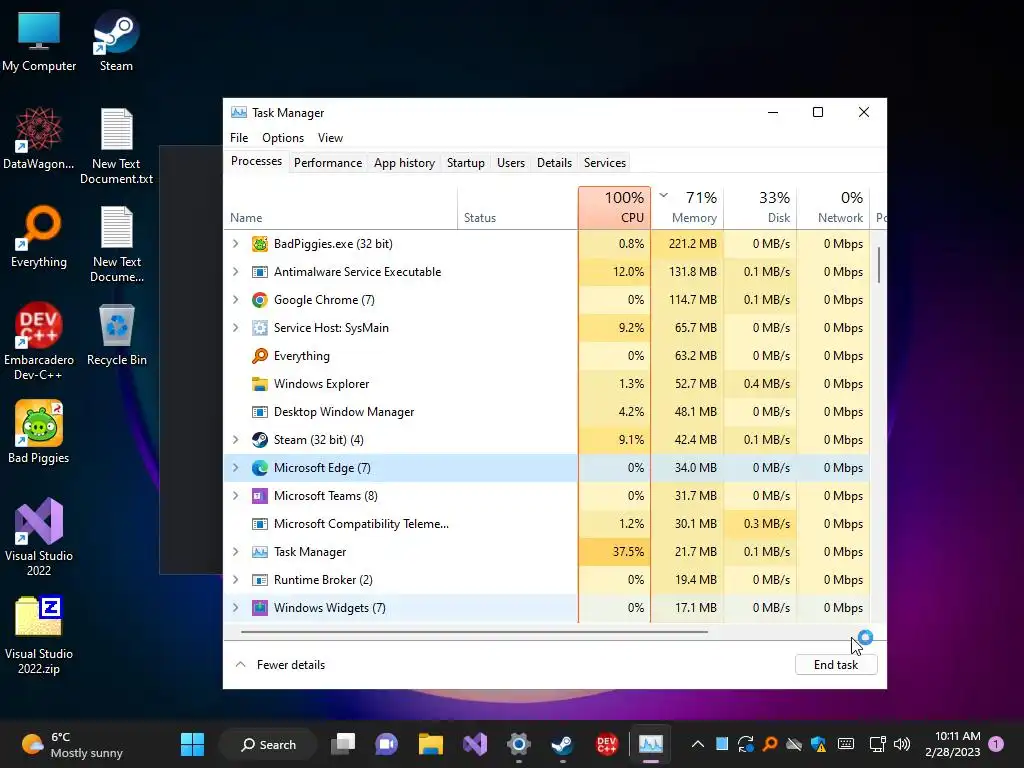Sort processes by Network column

[x=834, y=208]
